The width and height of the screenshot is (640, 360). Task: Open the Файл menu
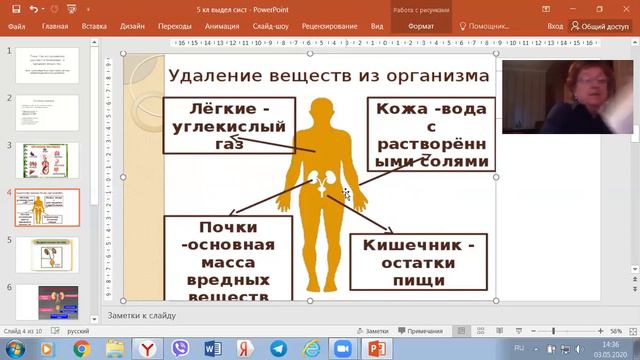coord(16,26)
